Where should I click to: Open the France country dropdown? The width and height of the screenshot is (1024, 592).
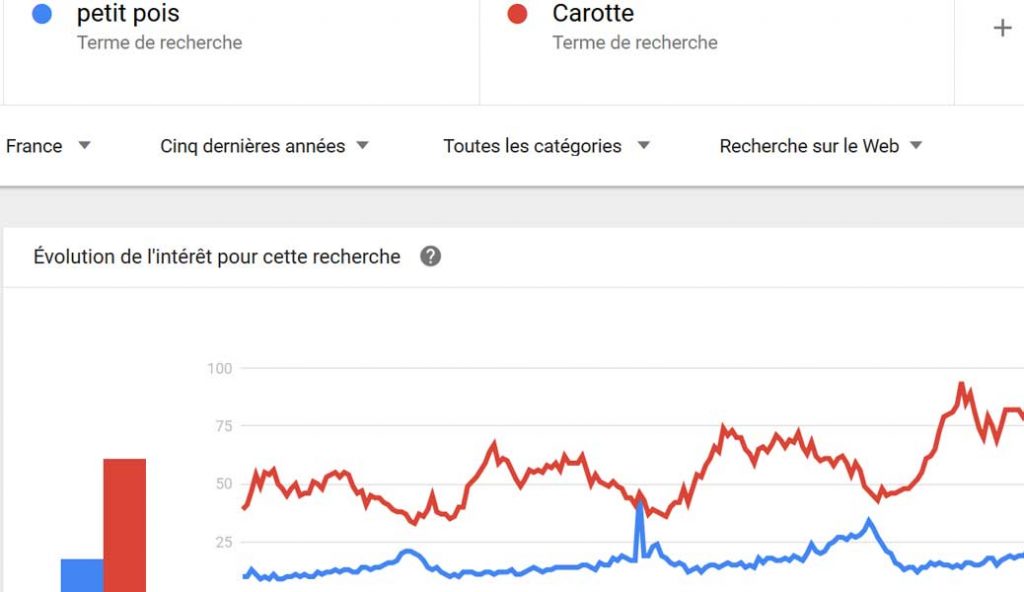[x=47, y=146]
